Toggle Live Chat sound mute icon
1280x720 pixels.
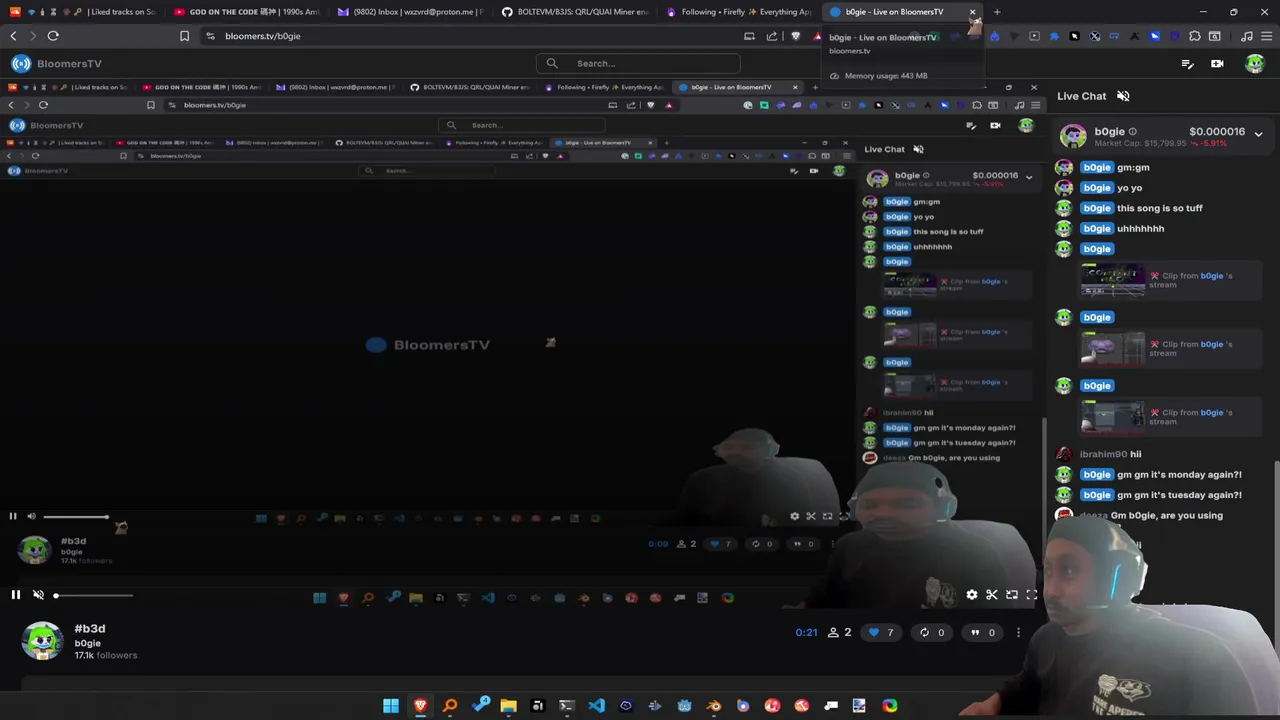pos(1123,96)
